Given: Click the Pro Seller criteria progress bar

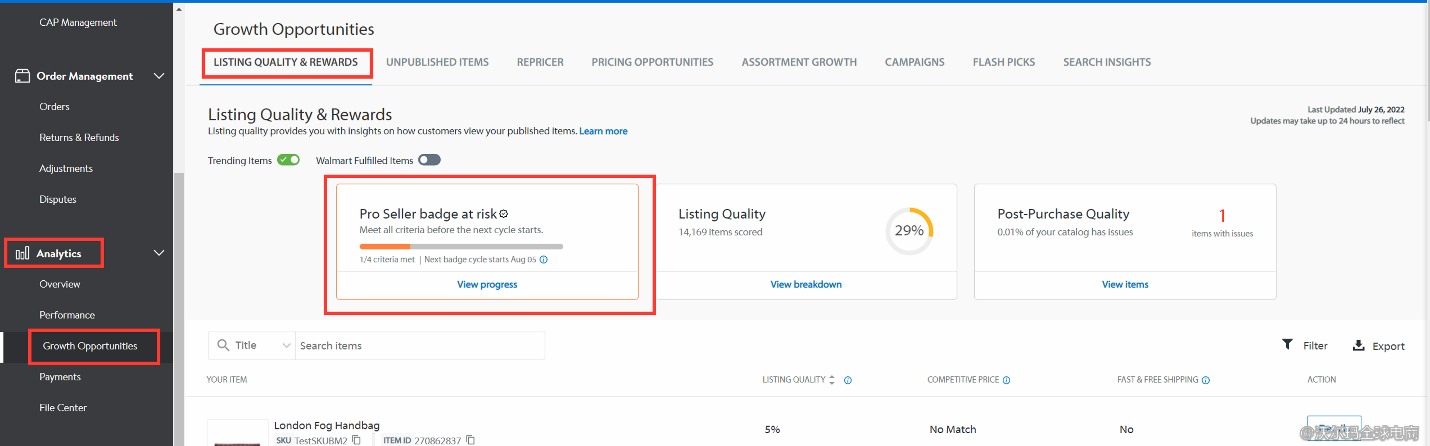Looking at the screenshot, I should click(461, 246).
